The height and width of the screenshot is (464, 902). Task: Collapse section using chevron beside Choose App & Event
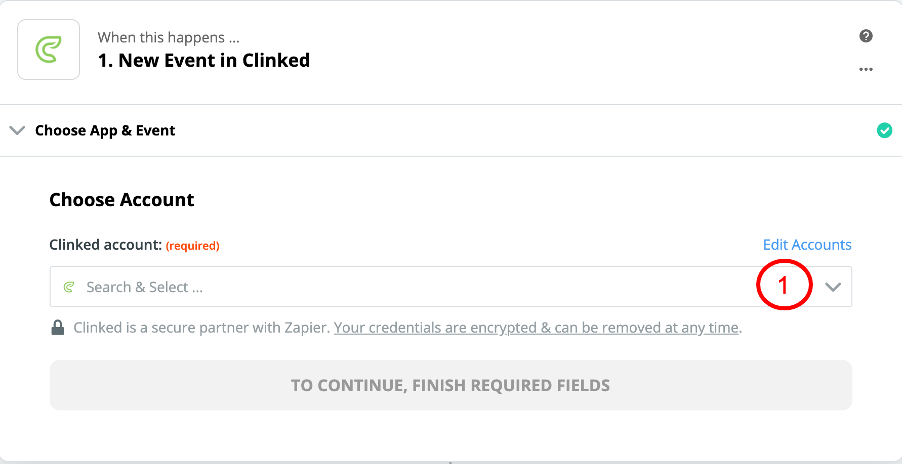(17, 131)
